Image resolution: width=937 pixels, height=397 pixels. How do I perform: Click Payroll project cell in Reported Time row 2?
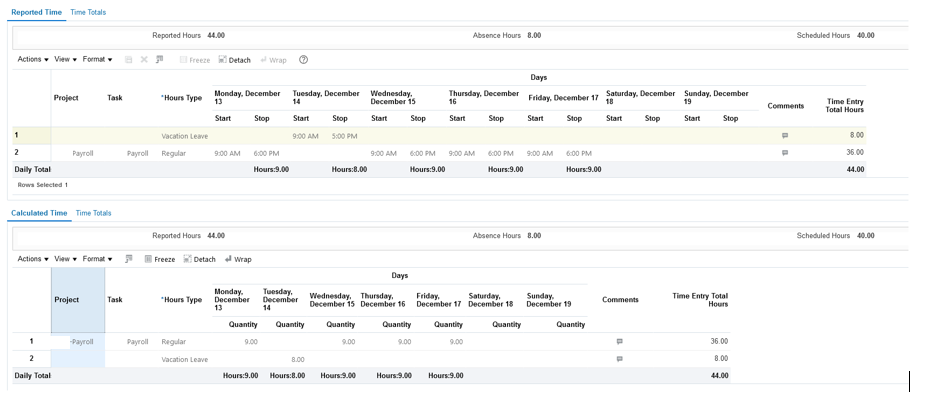point(82,154)
